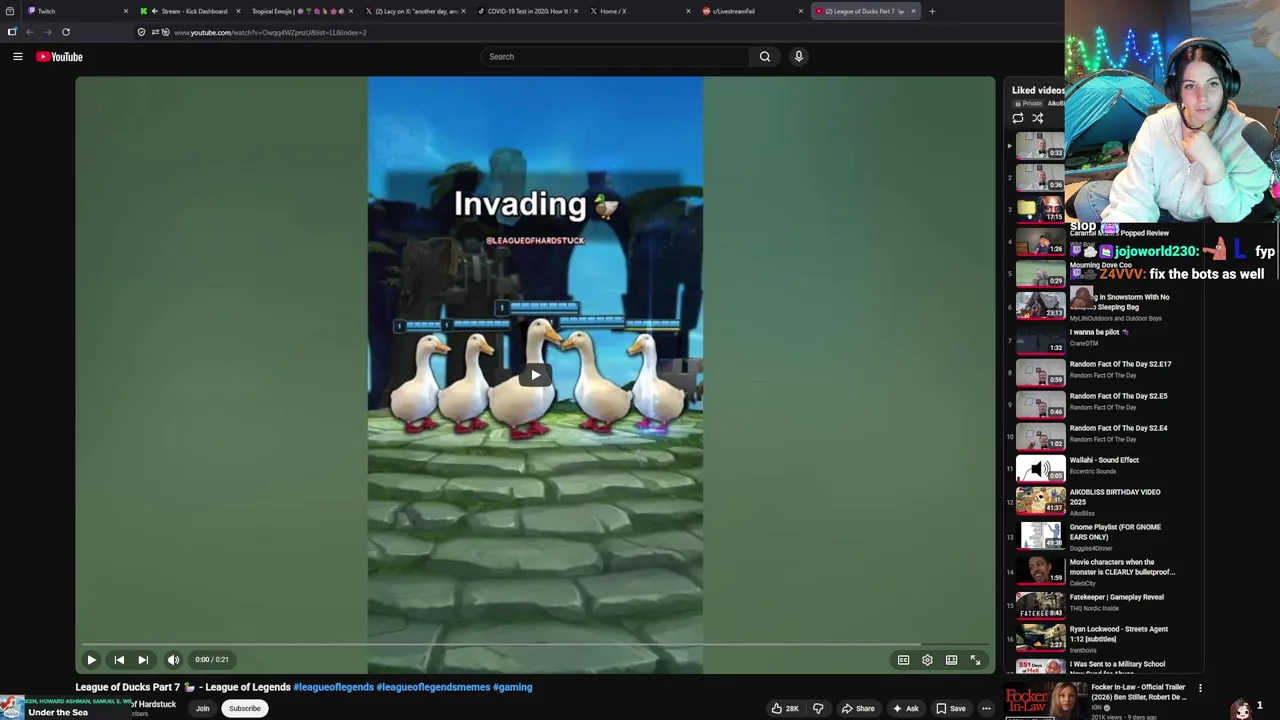
Task: Go back in browser history
Action: [x=30, y=32]
